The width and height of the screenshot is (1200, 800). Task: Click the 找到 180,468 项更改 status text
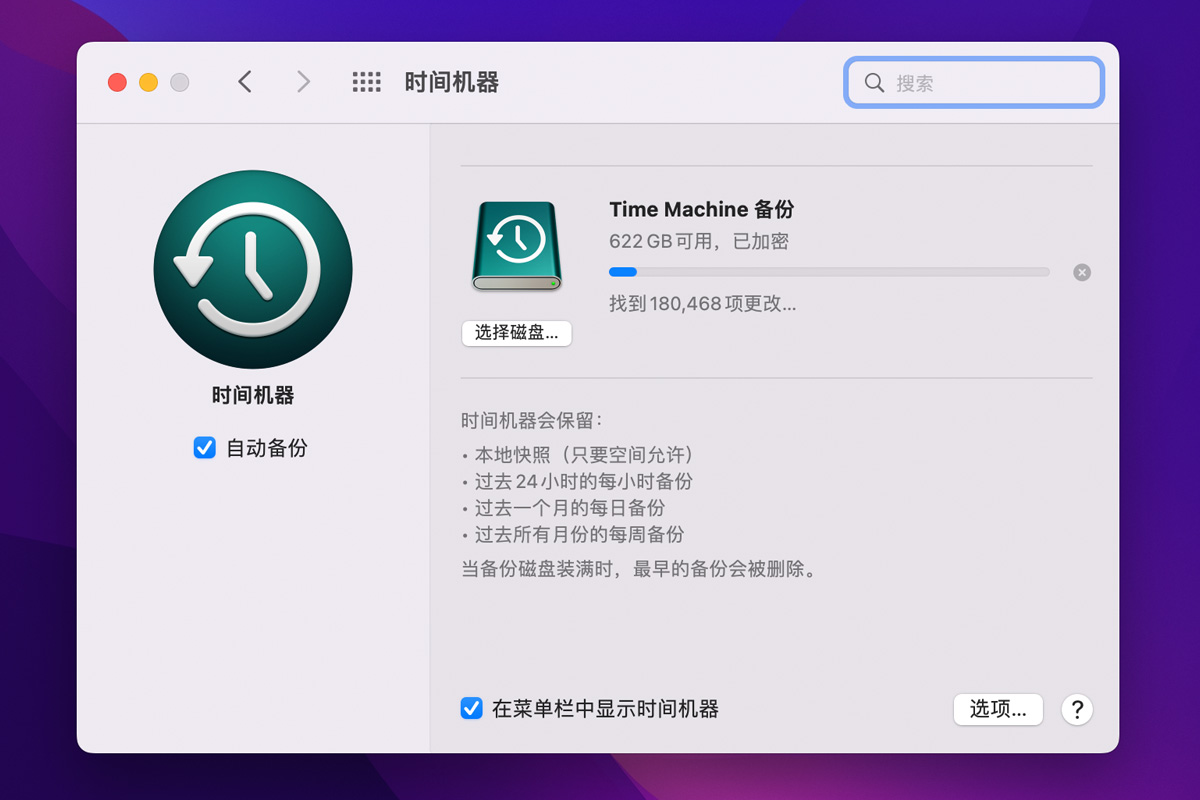point(700,304)
